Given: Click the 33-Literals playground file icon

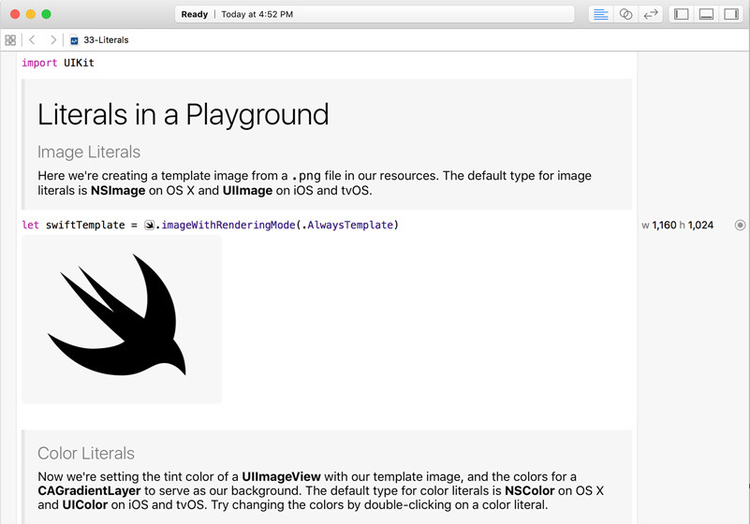Looking at the screenshot, I should (x=75, y=40).
